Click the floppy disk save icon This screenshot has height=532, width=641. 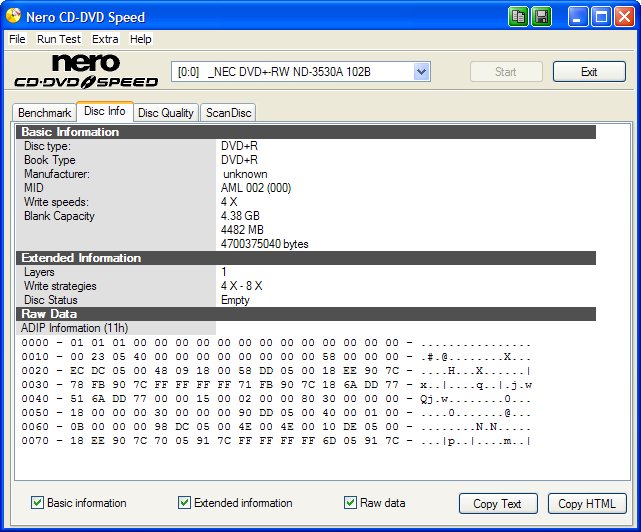pos(541,16)
